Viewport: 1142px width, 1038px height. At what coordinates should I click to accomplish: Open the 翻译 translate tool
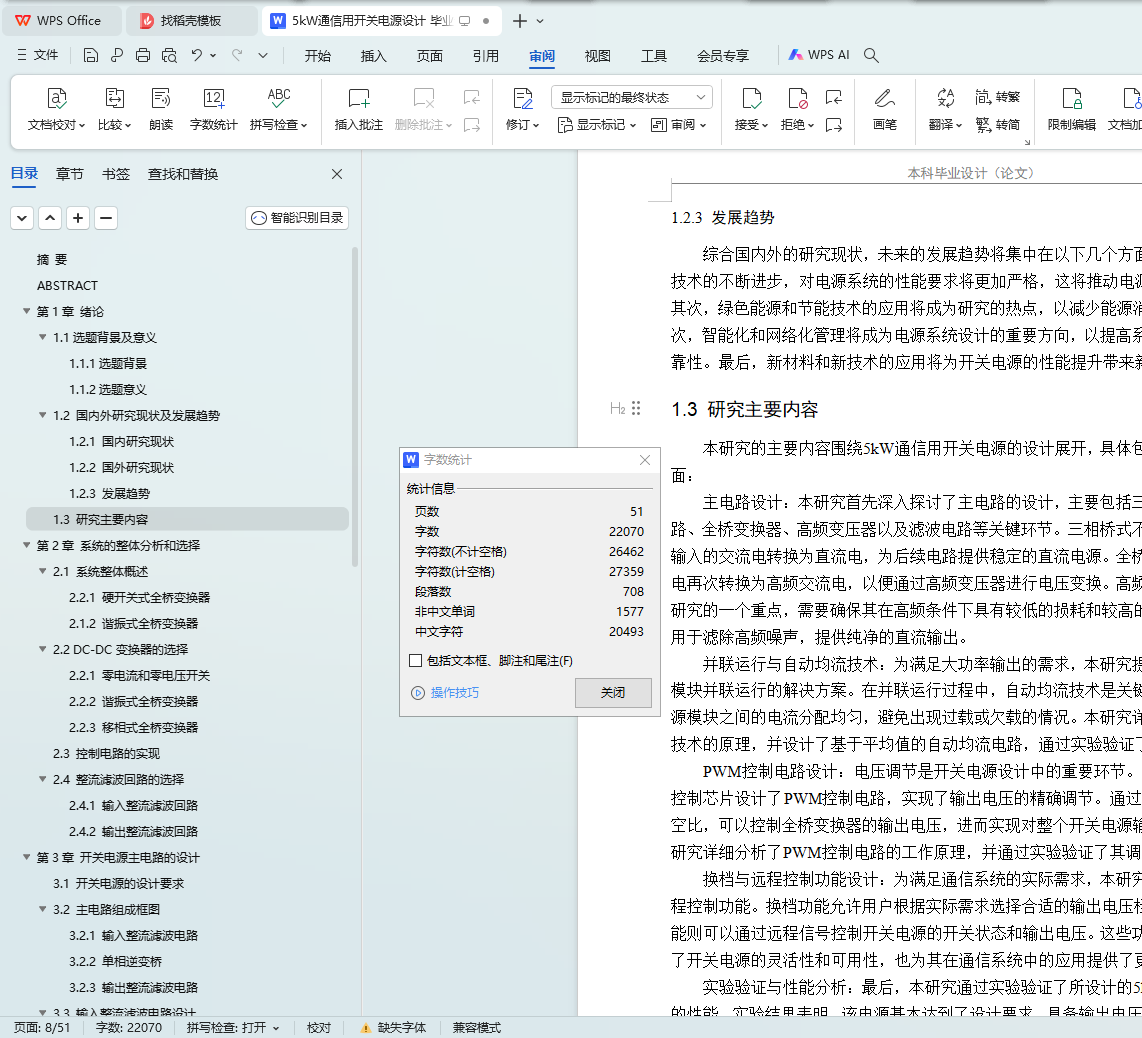(x=945, y=109)
